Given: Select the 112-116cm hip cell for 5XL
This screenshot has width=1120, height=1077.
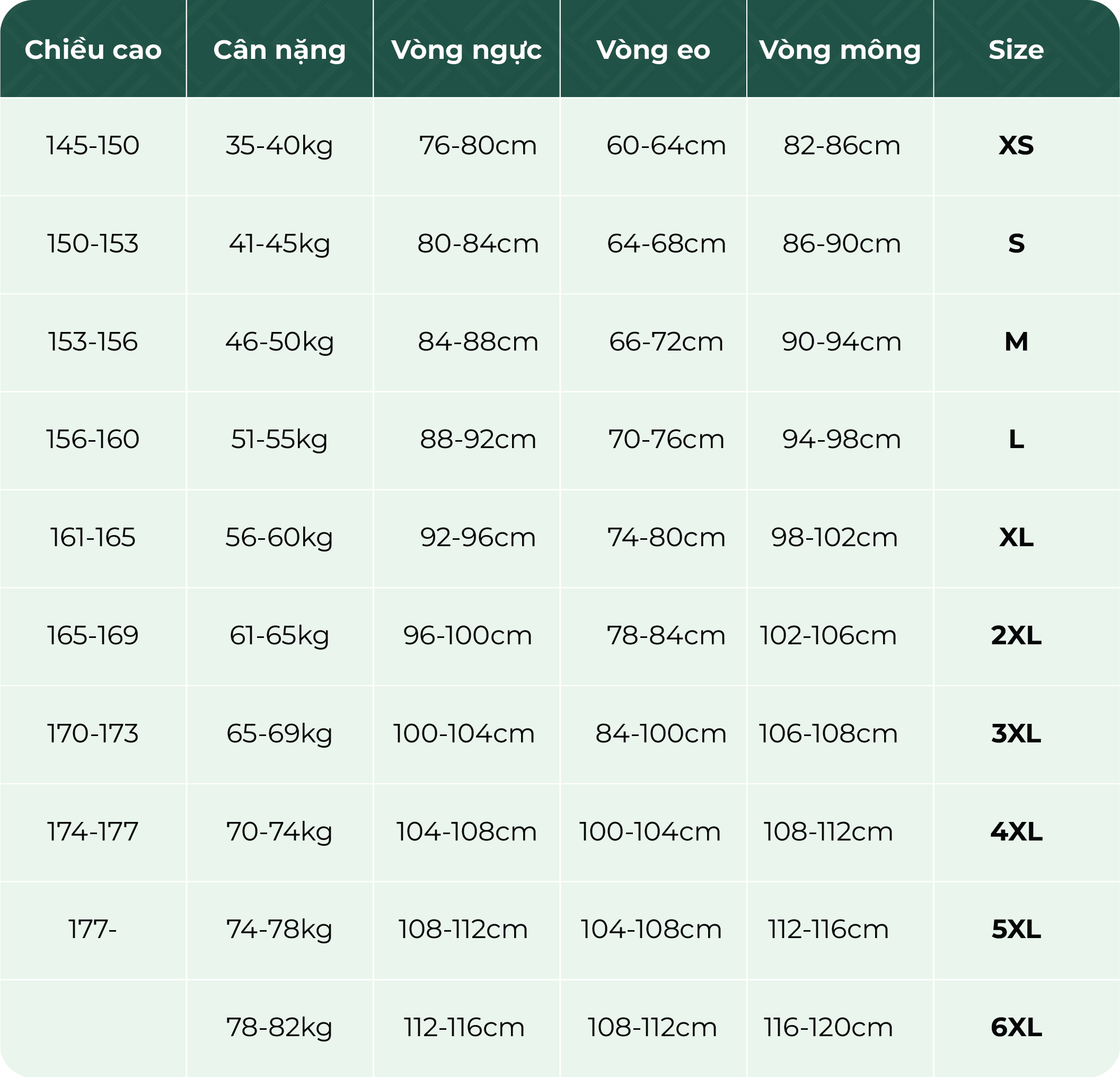Looking at the screenshot, I should click(828, 930).
